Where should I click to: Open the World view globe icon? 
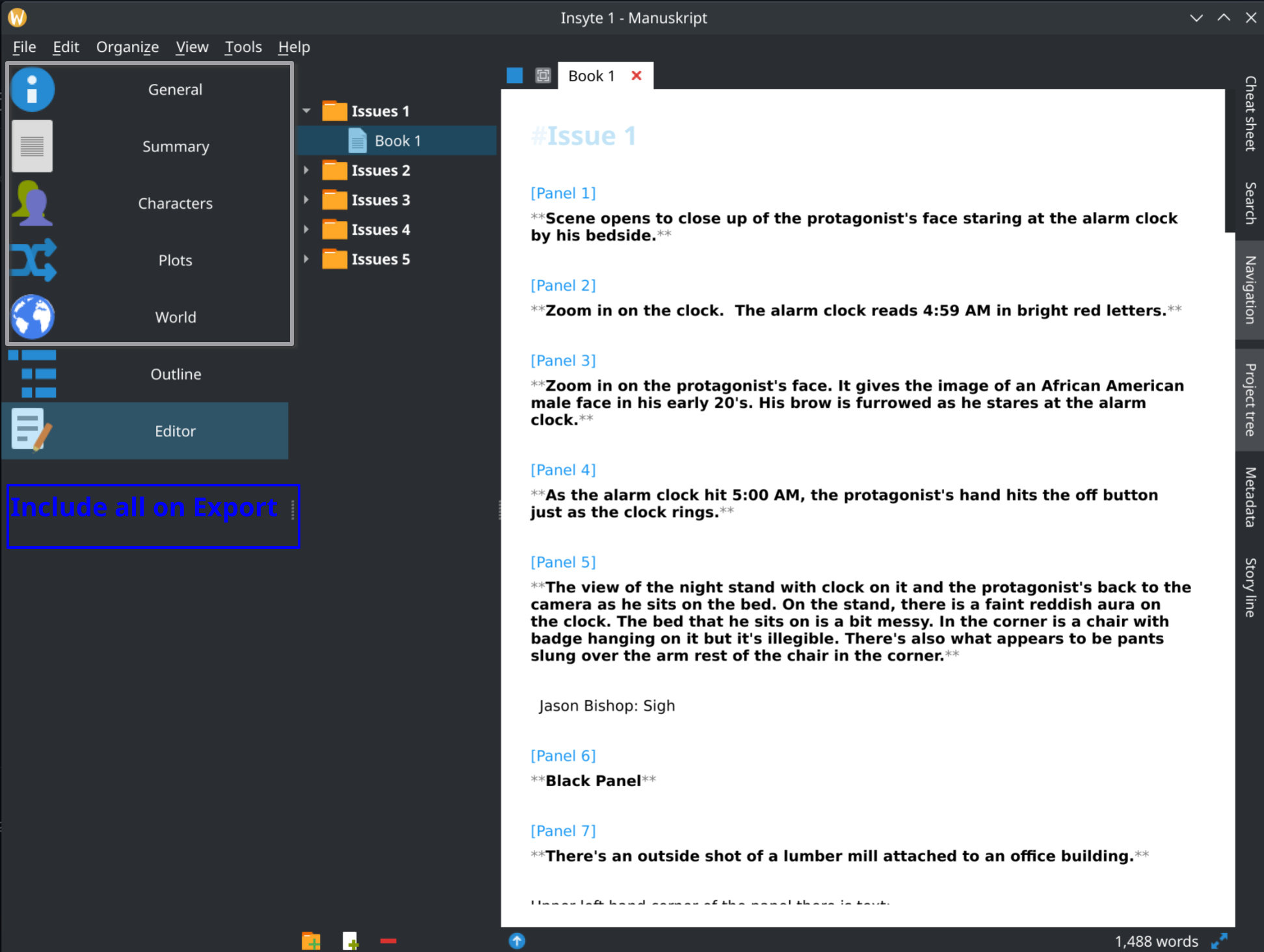tap(33, 317)
